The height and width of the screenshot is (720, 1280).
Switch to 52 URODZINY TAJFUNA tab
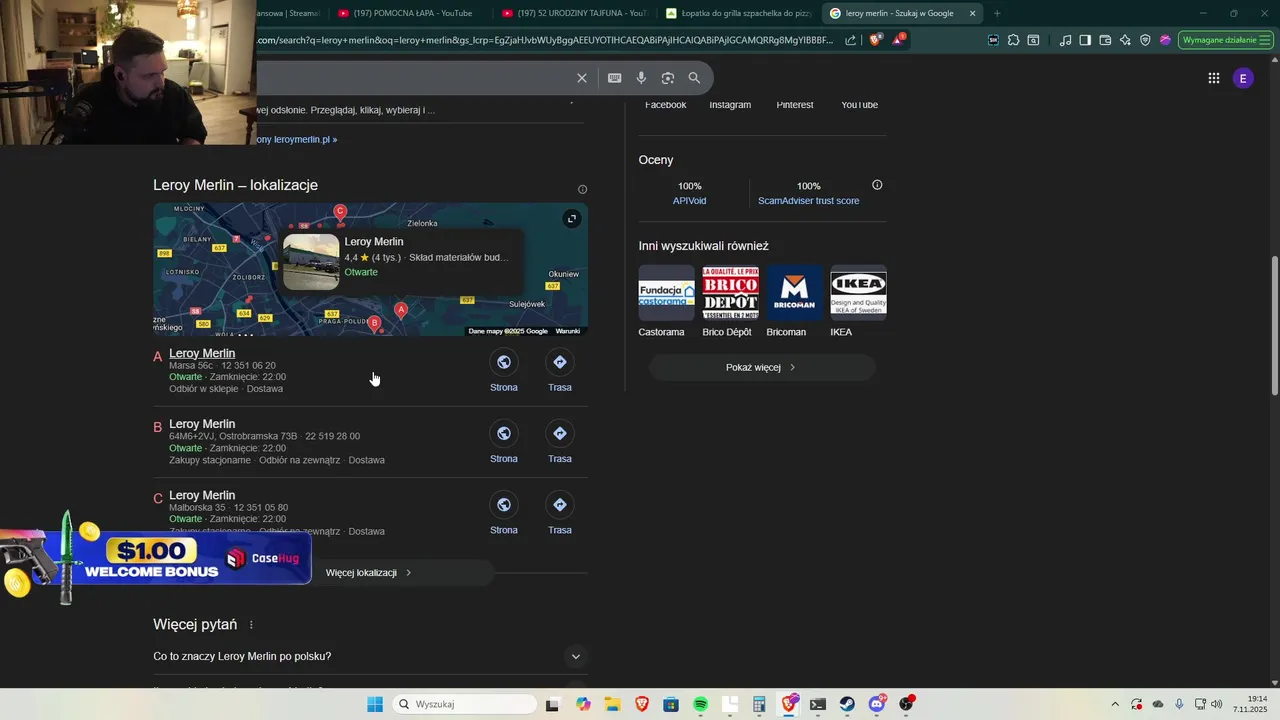[574, 13]
